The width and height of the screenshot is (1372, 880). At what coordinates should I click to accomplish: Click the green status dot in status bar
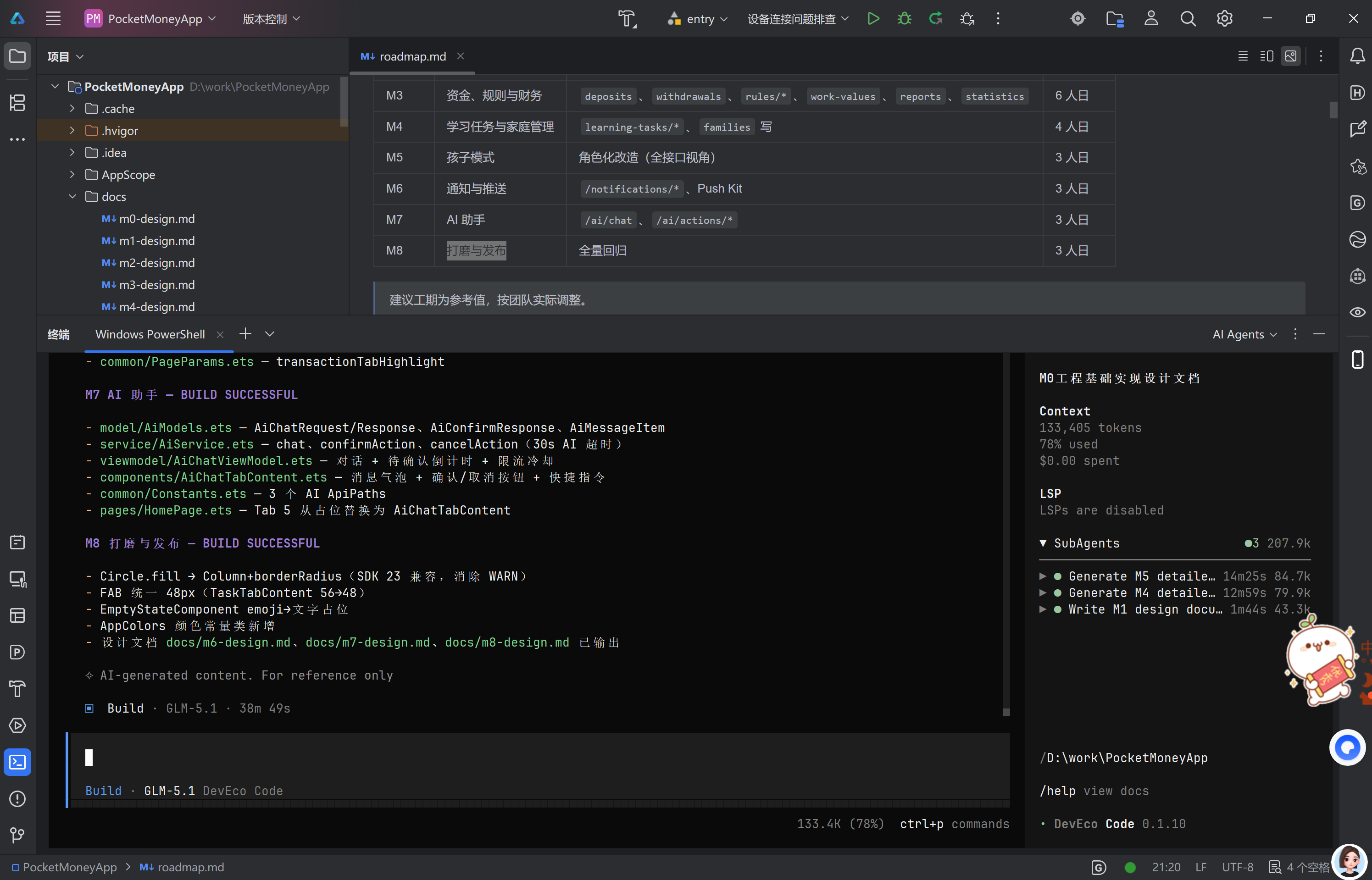tap(1130, 867)
